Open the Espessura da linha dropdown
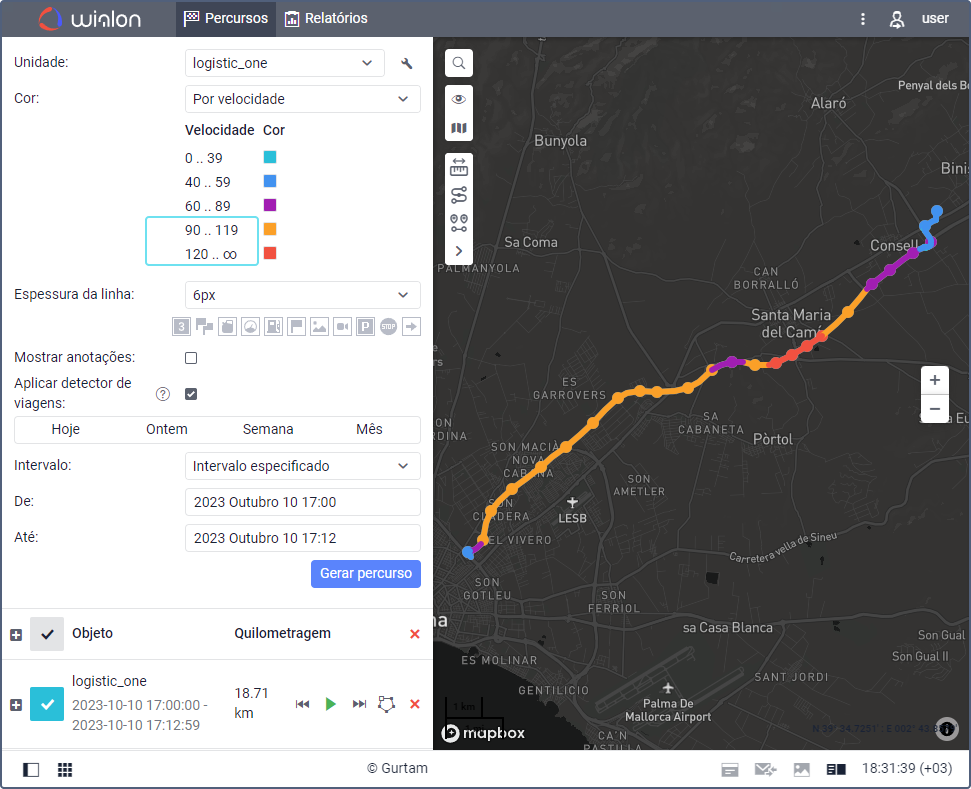The image size is (971, 789). coord(302,295)
